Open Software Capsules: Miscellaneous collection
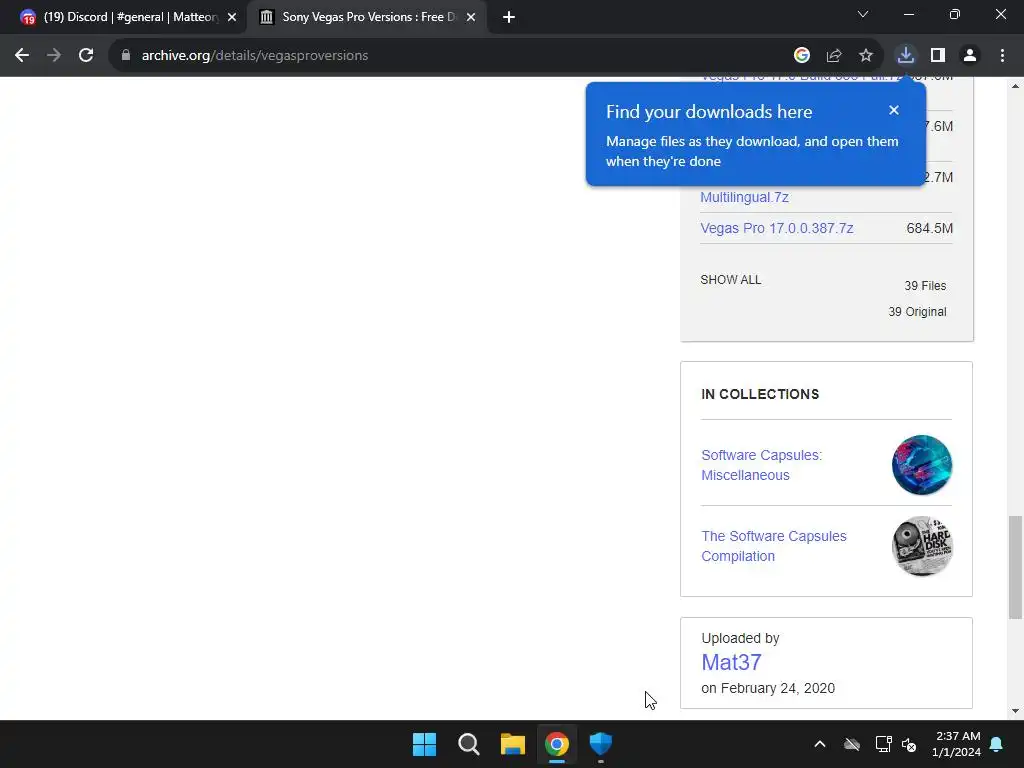 761,465
